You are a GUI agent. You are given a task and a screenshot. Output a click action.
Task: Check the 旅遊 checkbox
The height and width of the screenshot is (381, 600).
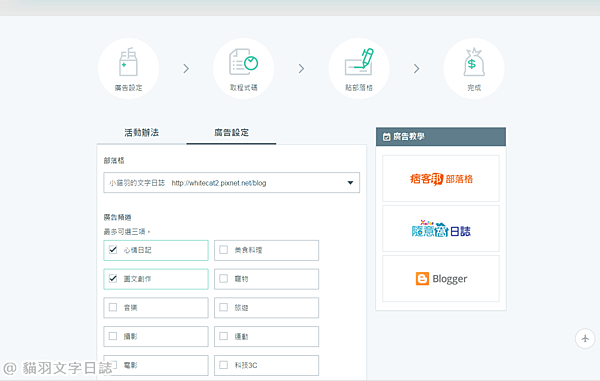pos(223,307)
